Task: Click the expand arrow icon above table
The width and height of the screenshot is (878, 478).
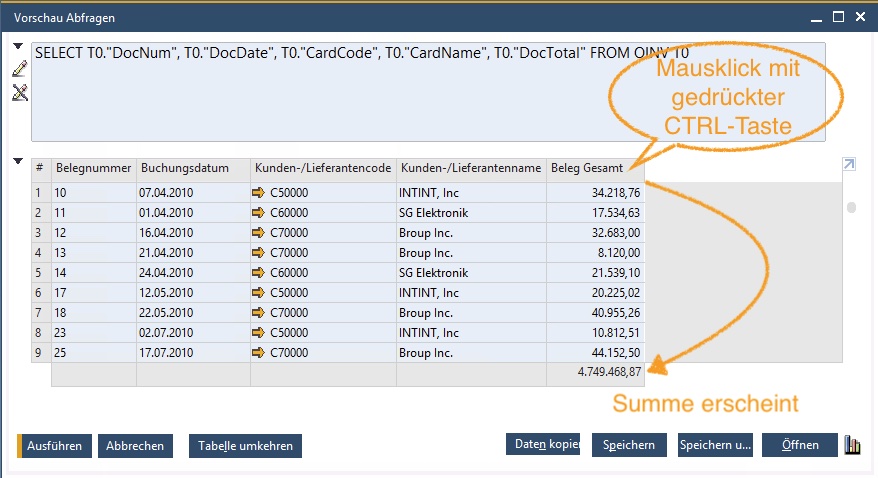Action: point(849,164)
